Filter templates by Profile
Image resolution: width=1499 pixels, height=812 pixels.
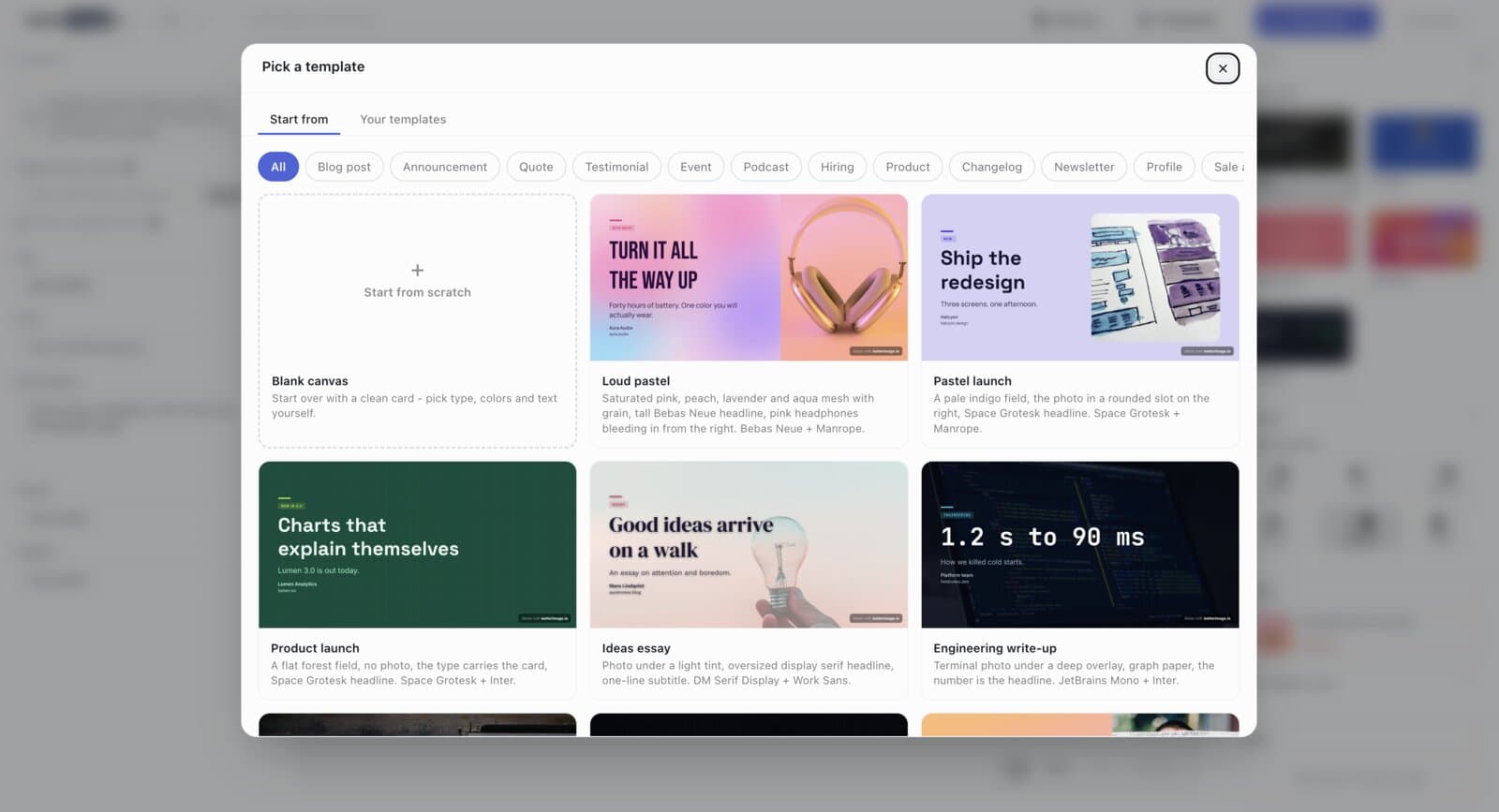[x=1165, y=167]
